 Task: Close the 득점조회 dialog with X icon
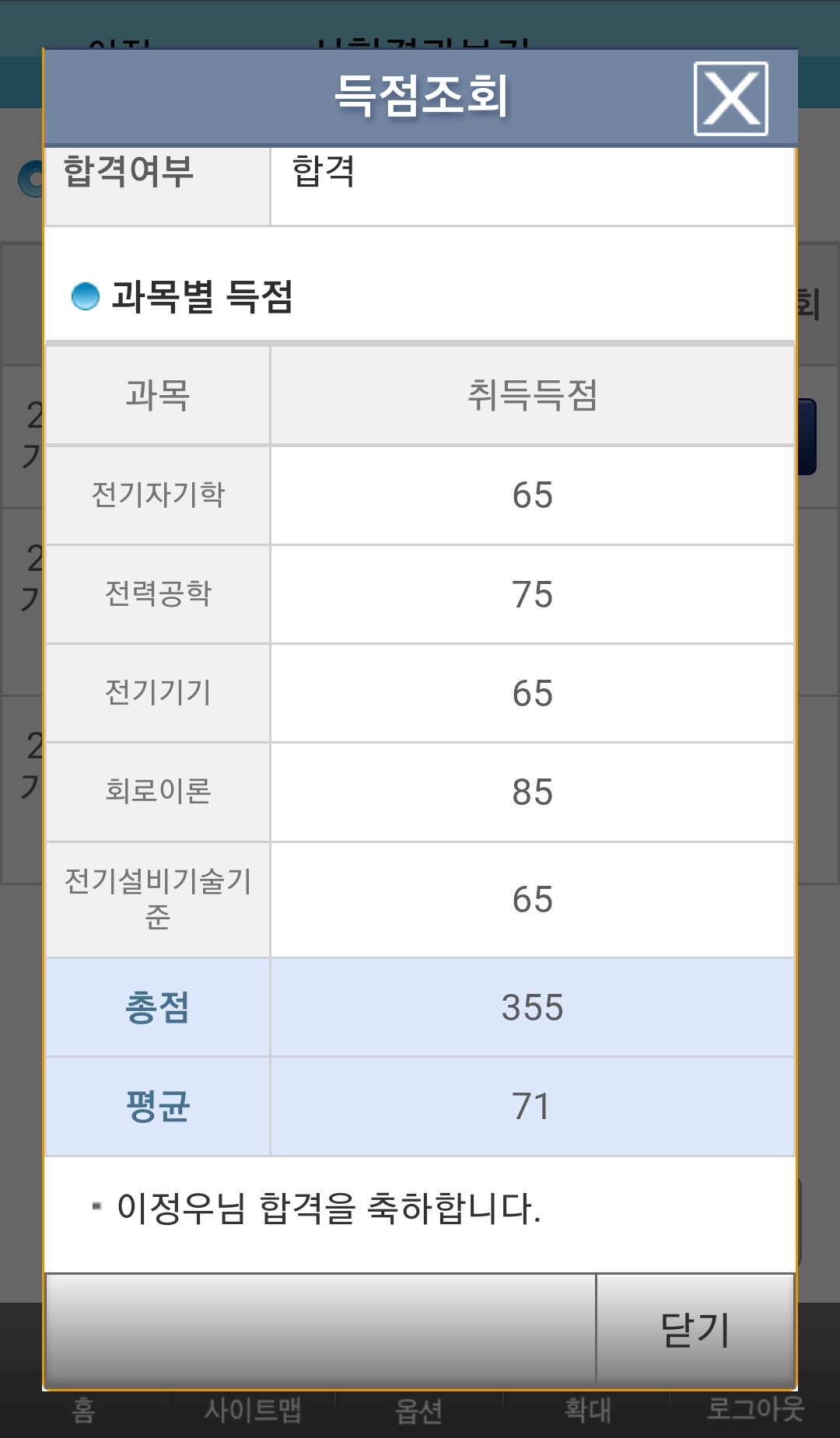click(x=730, y=99)
